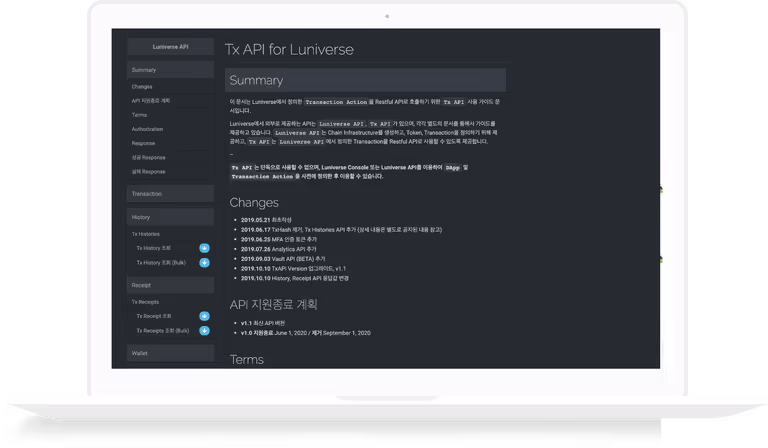Select the History section in the sidebar
This screenshot has height=448, width=768.
(x=170, y=217)
